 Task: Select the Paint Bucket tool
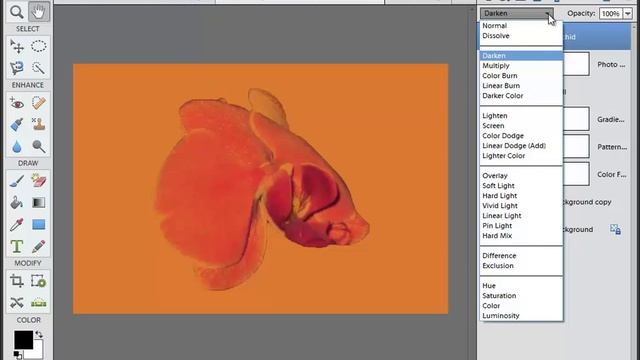[17, 202]
